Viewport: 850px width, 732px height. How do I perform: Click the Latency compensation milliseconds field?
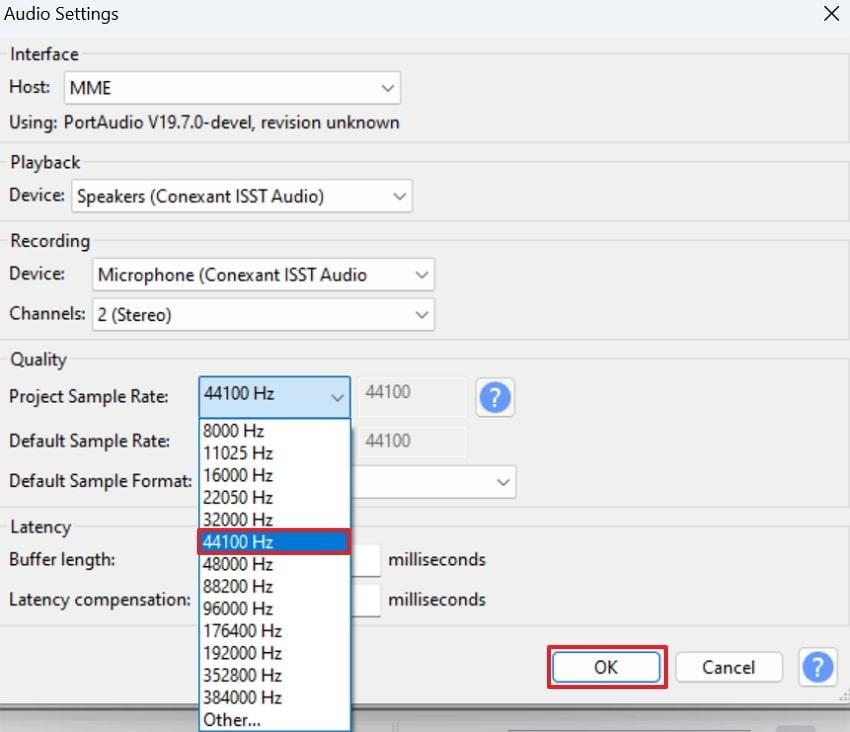[366, 600]
